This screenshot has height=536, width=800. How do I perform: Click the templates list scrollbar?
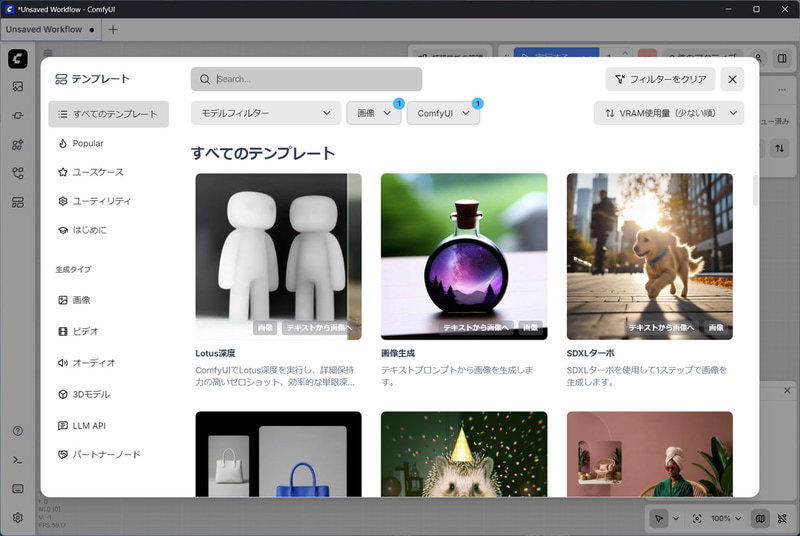755,190
